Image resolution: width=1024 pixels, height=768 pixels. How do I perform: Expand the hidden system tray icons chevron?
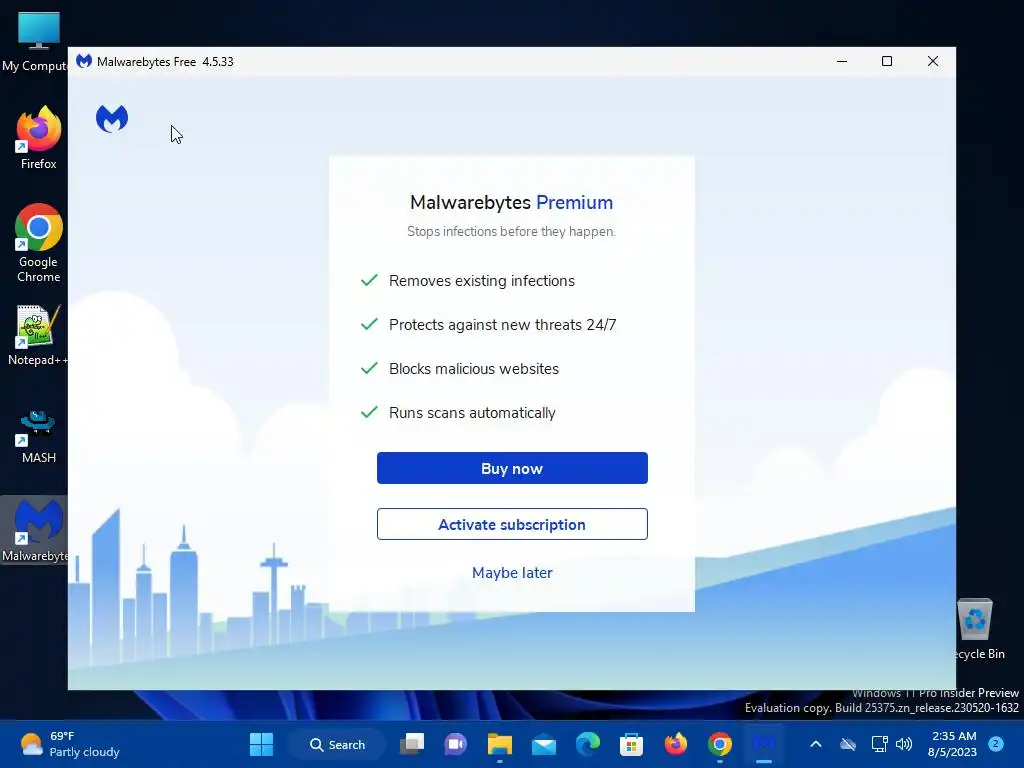click(x=816, y=744)
